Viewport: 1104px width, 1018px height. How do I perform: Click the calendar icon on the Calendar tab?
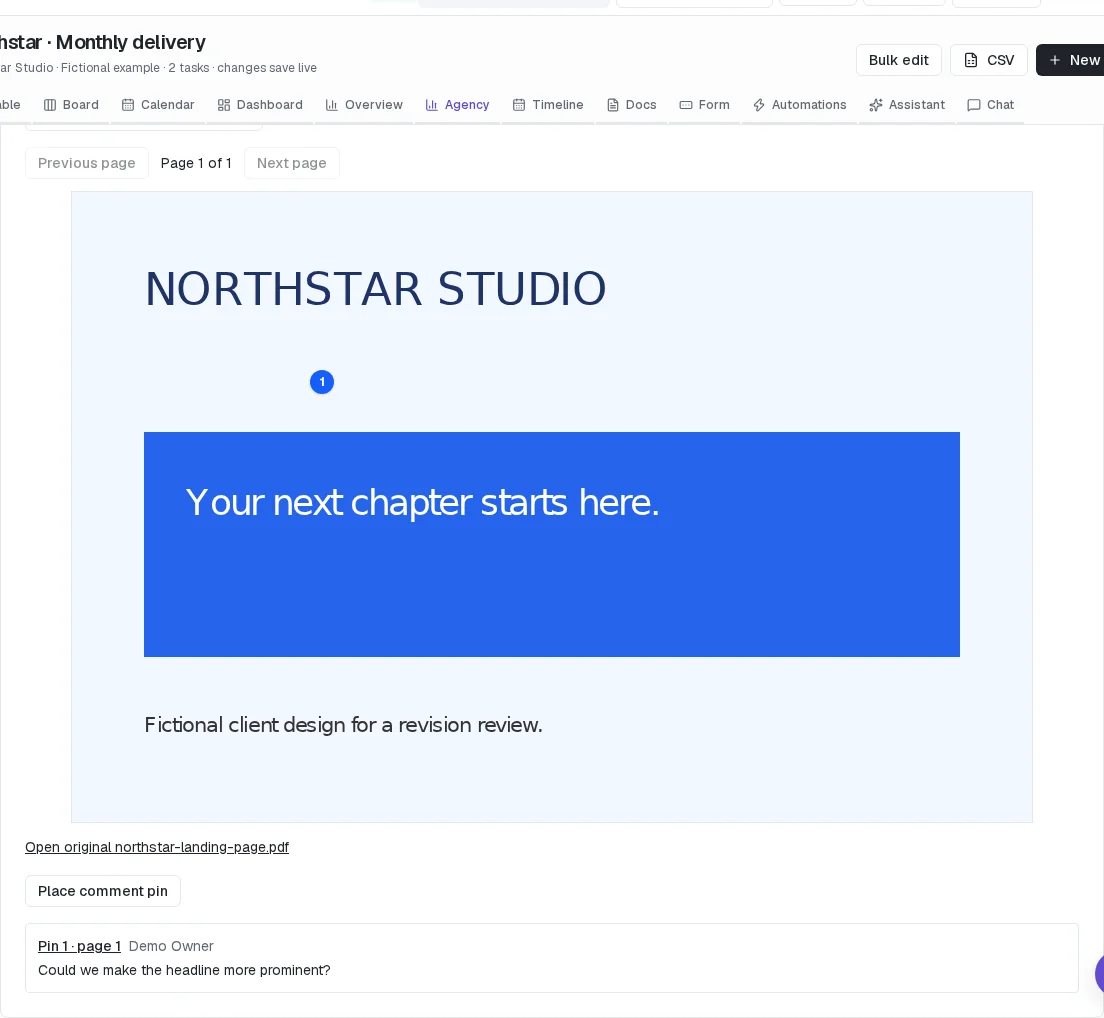tap(127, 105)
